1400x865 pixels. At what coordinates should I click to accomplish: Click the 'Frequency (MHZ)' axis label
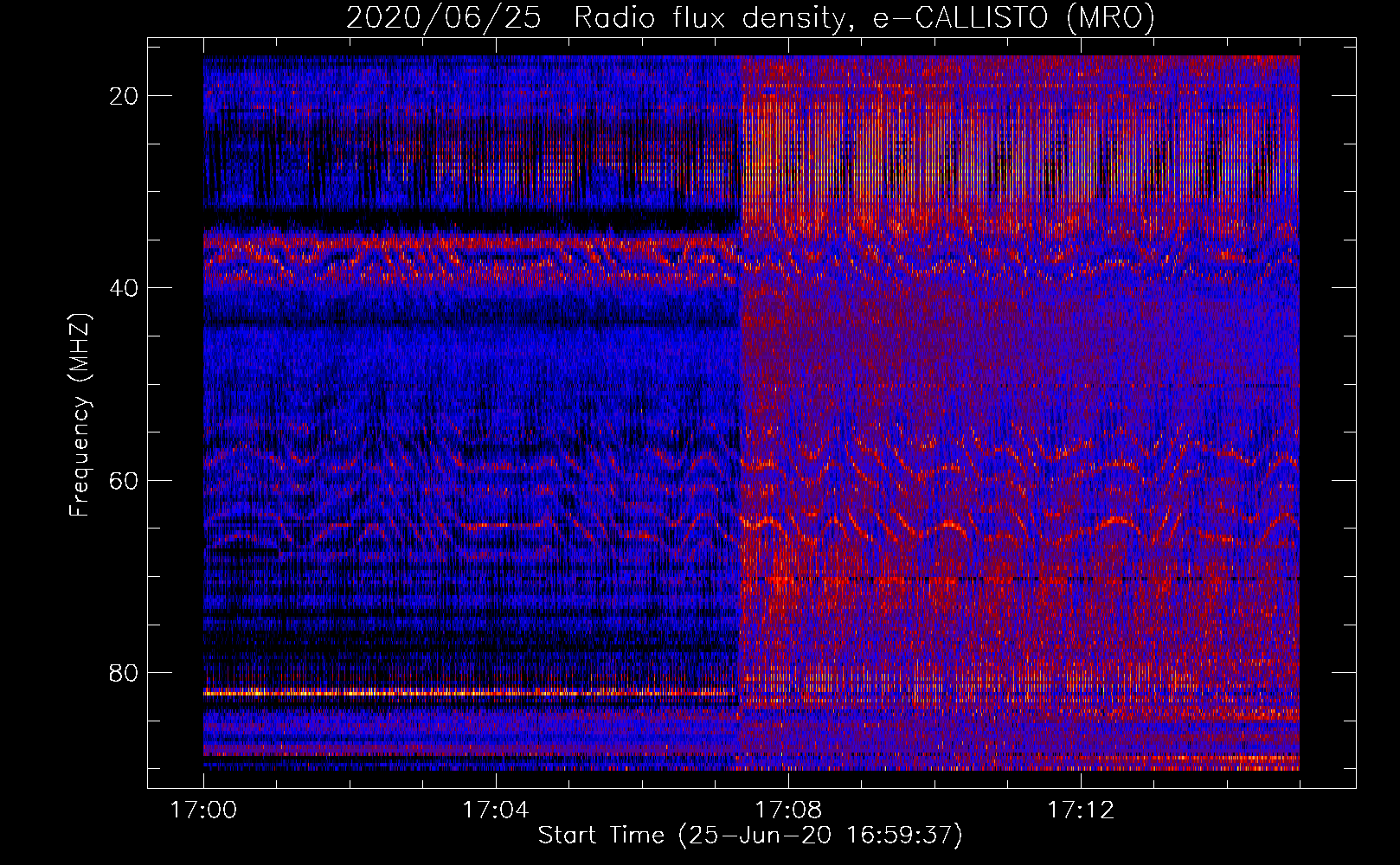point(80,415)
